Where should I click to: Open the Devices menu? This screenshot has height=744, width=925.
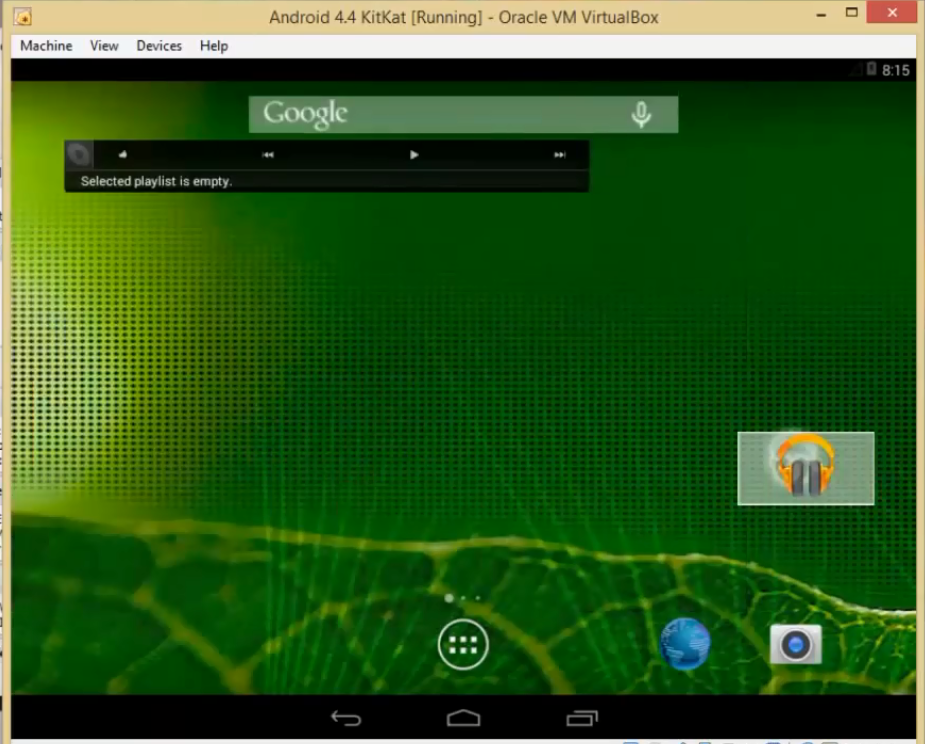159,46
